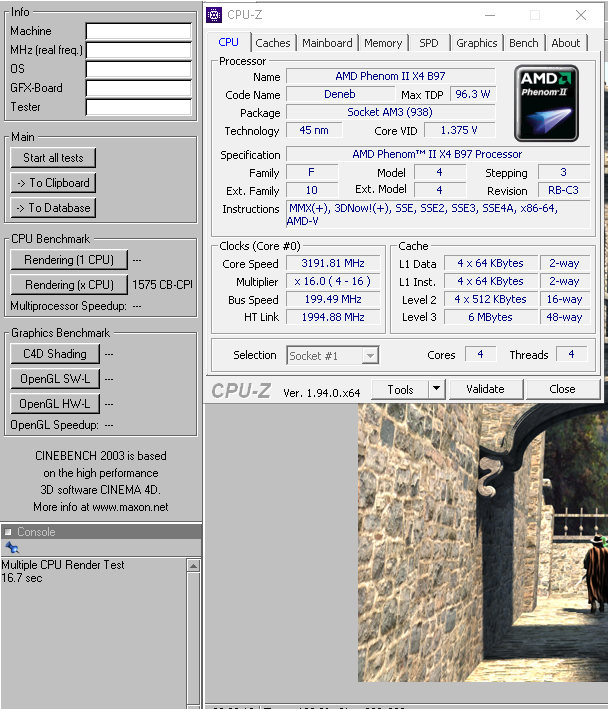Image resolution: width=608 pixels, height=709 pixels.
Task: Switch to the Caches tab
Action: [273, 43]
